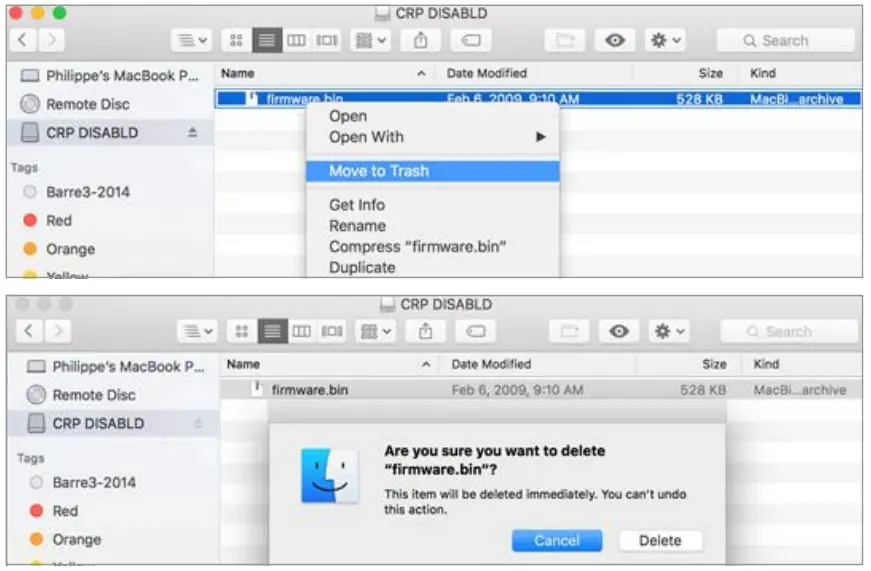Switch bottom Finder window to column view
This screenshot has height=571, width=871.
[302, 331]
